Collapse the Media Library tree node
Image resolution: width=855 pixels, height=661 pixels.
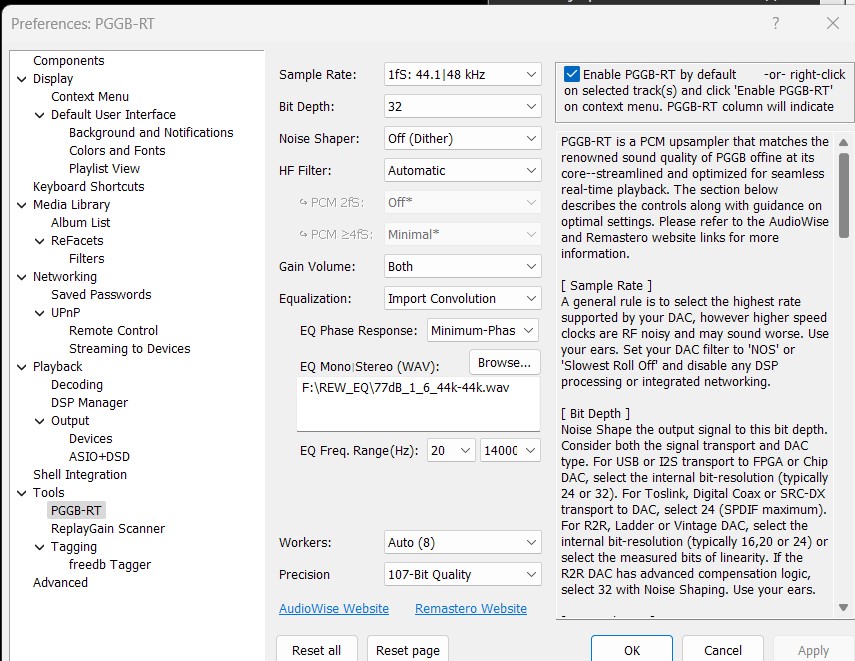[20, 205]
